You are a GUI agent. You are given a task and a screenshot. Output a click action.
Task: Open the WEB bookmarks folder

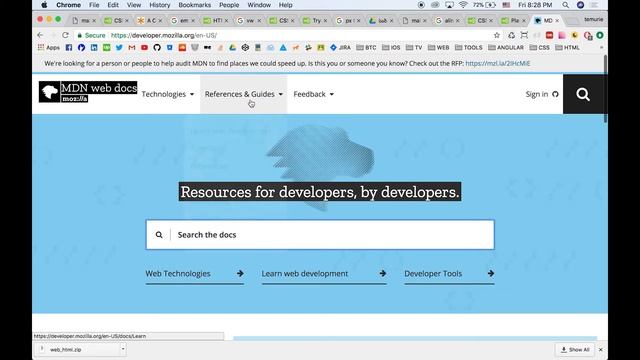(x=438, y=48)
